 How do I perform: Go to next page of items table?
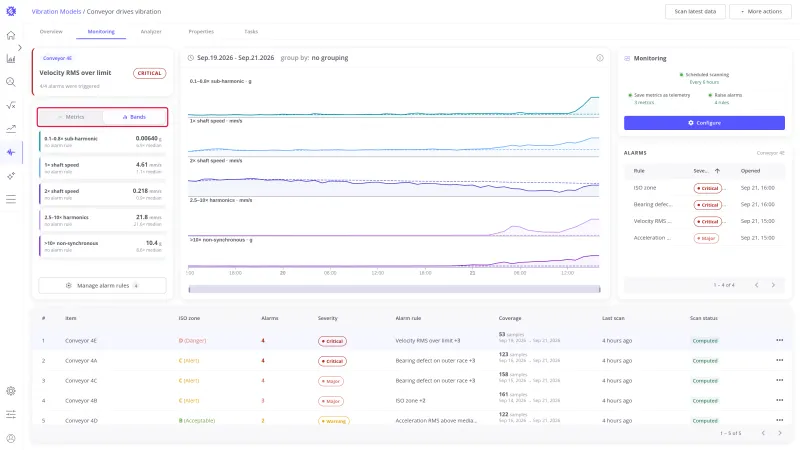click(780, 433)
